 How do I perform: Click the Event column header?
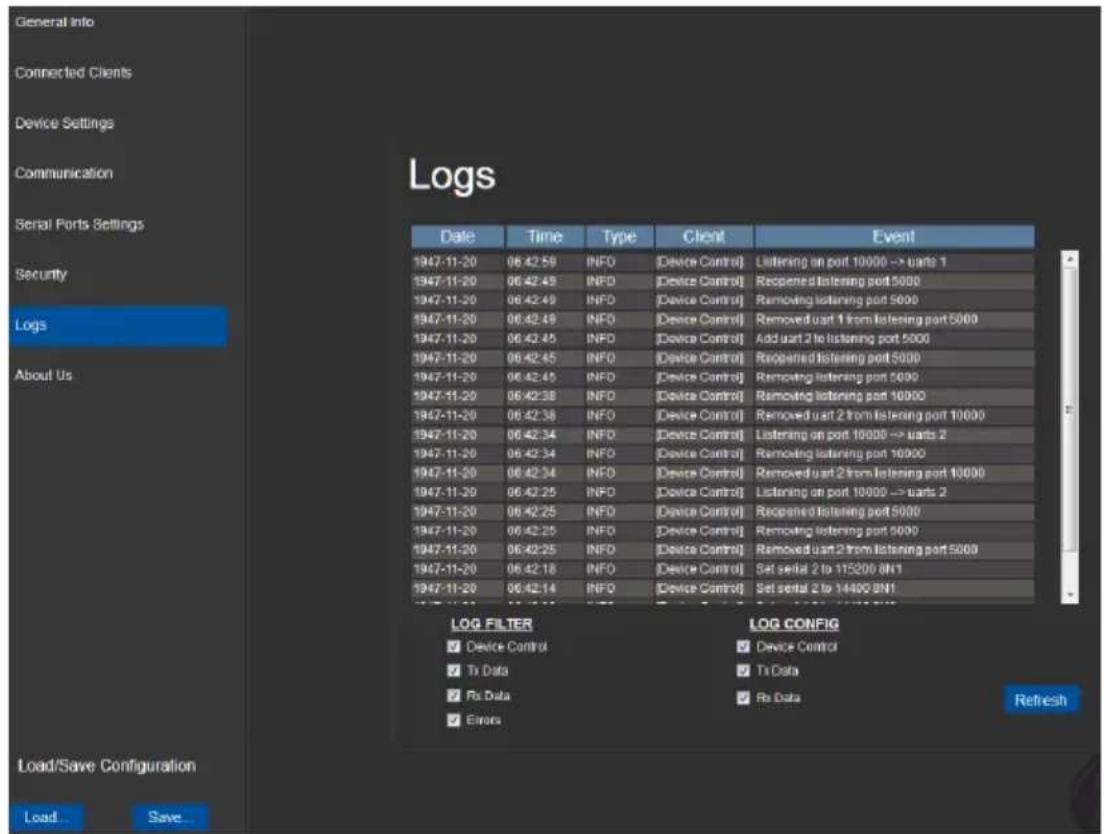click(894, 236)
